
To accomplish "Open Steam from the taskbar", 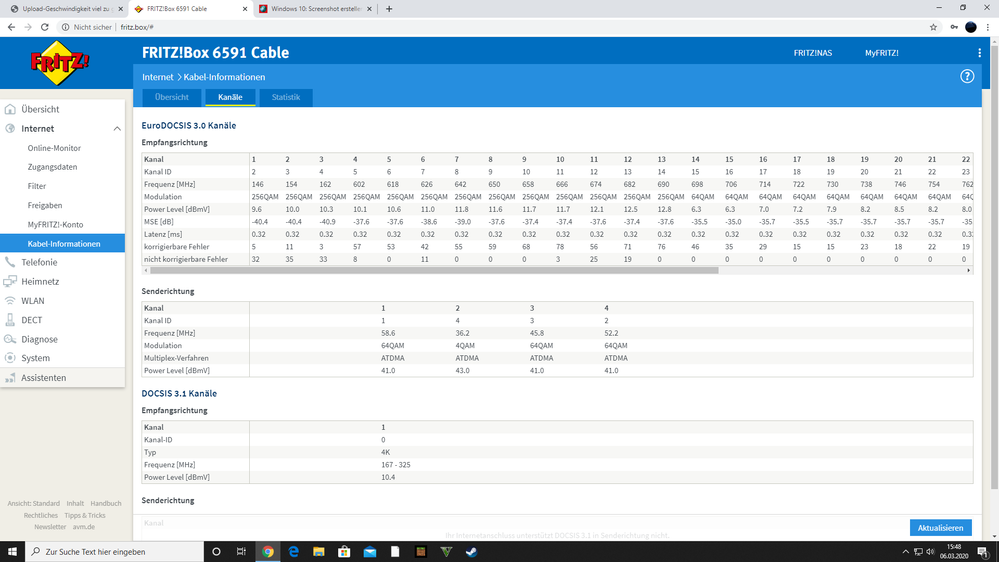I will pyautogui.click(x=471, y=552).
